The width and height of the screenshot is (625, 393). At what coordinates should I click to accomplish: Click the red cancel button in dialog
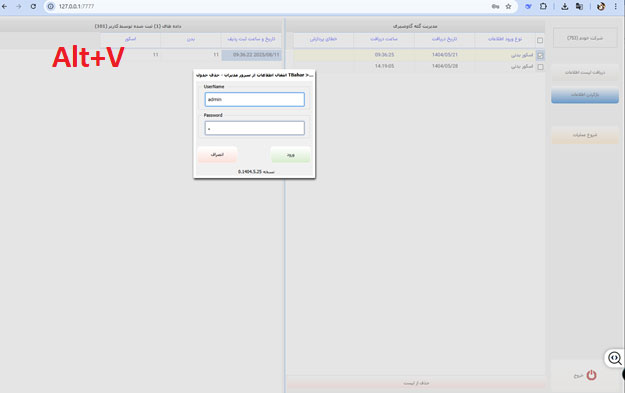click(x=217, y=155)
